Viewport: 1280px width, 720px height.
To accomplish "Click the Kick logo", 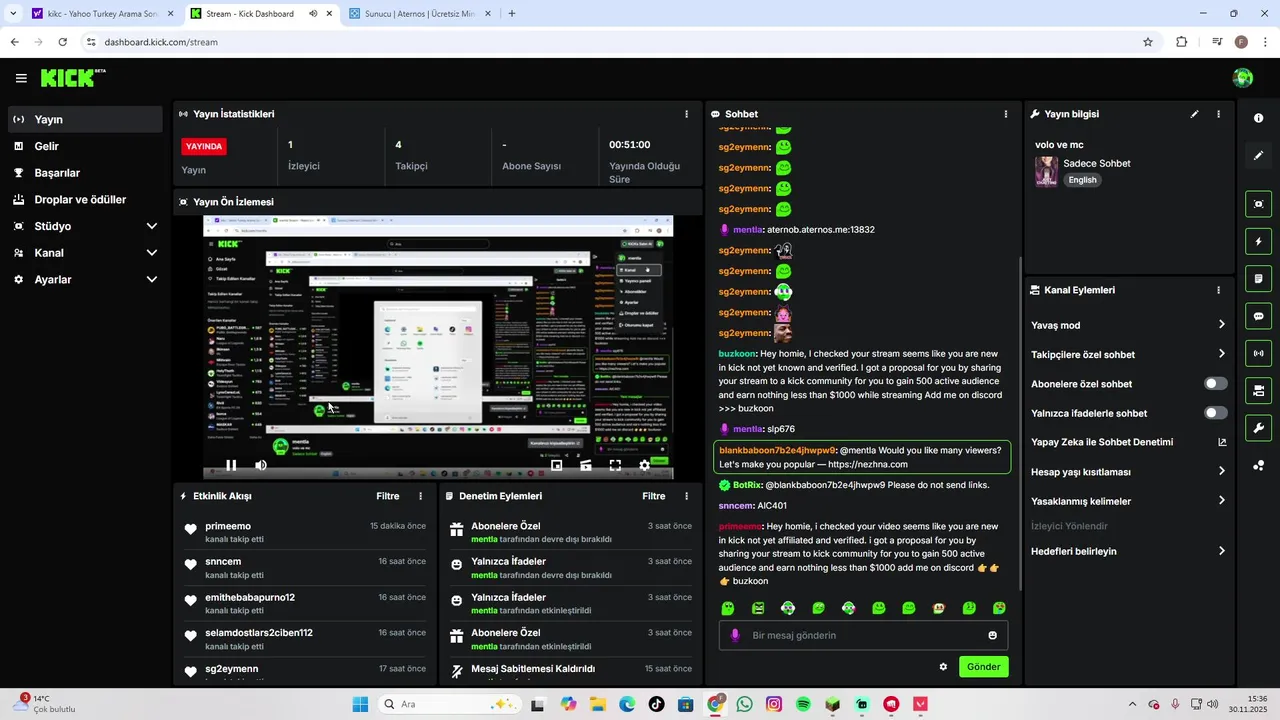I will [x=72, y=78].
